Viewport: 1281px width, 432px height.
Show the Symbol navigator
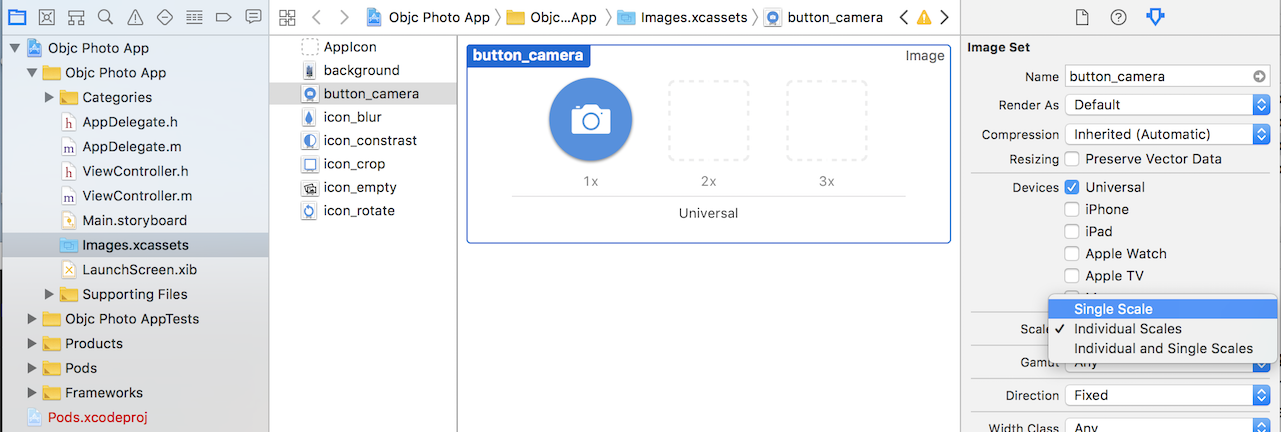click(x=76, y=17)
